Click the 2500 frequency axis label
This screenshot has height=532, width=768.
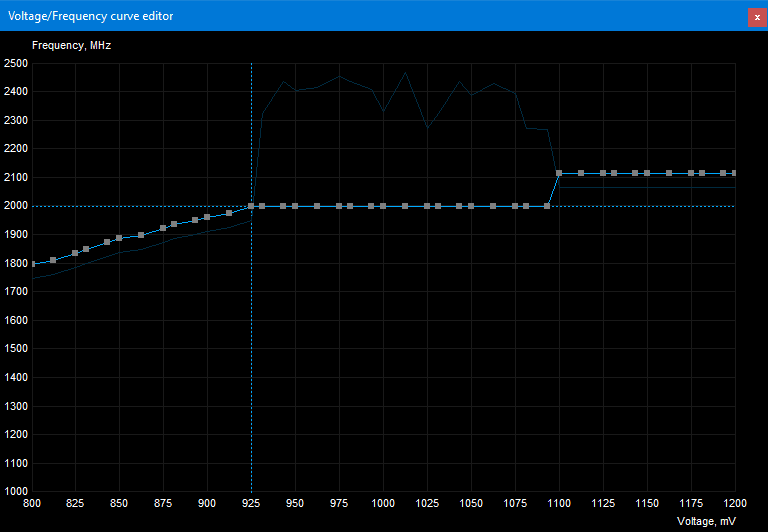point(16,64)
